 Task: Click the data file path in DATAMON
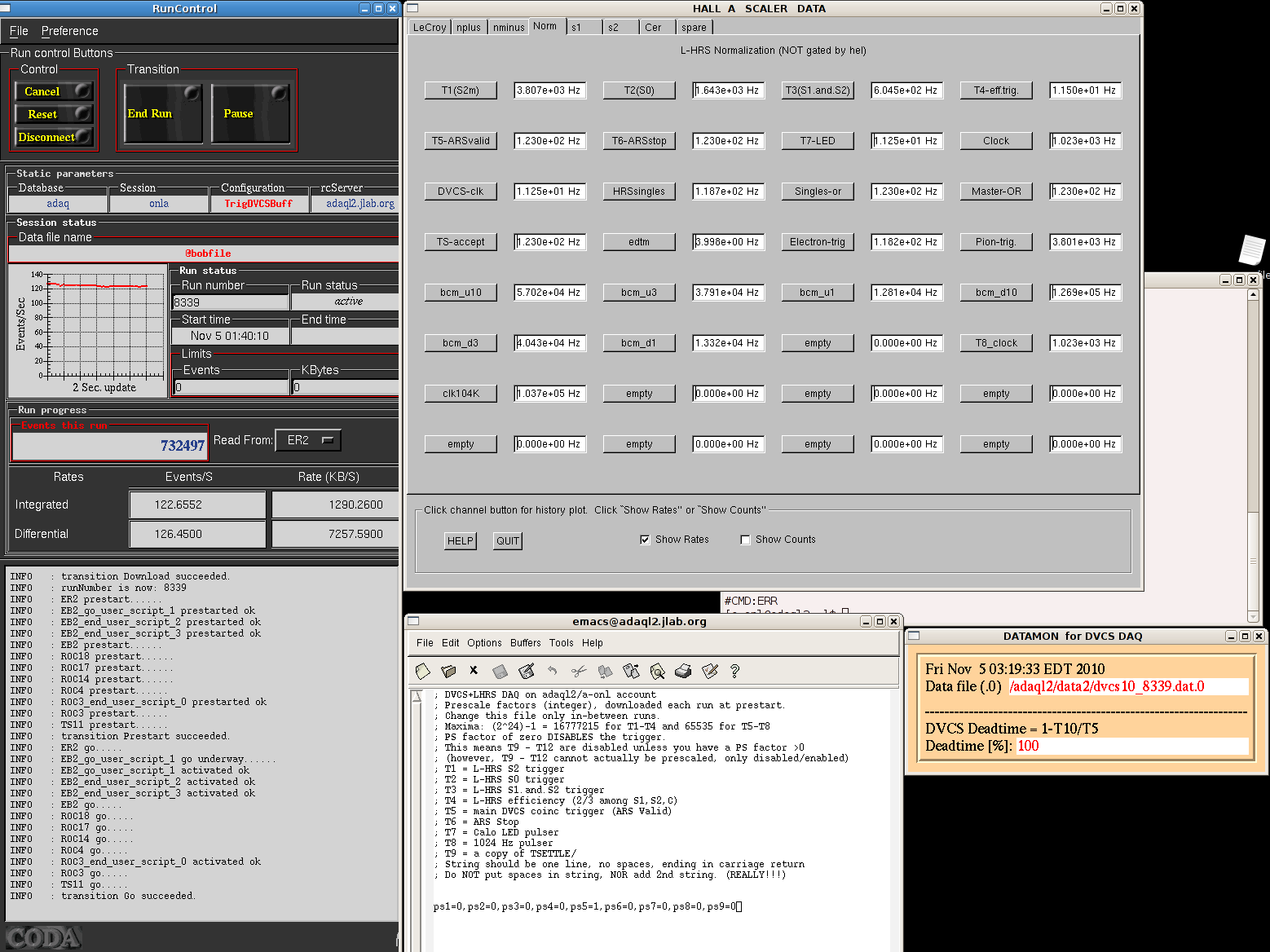tap(1128, 686)
